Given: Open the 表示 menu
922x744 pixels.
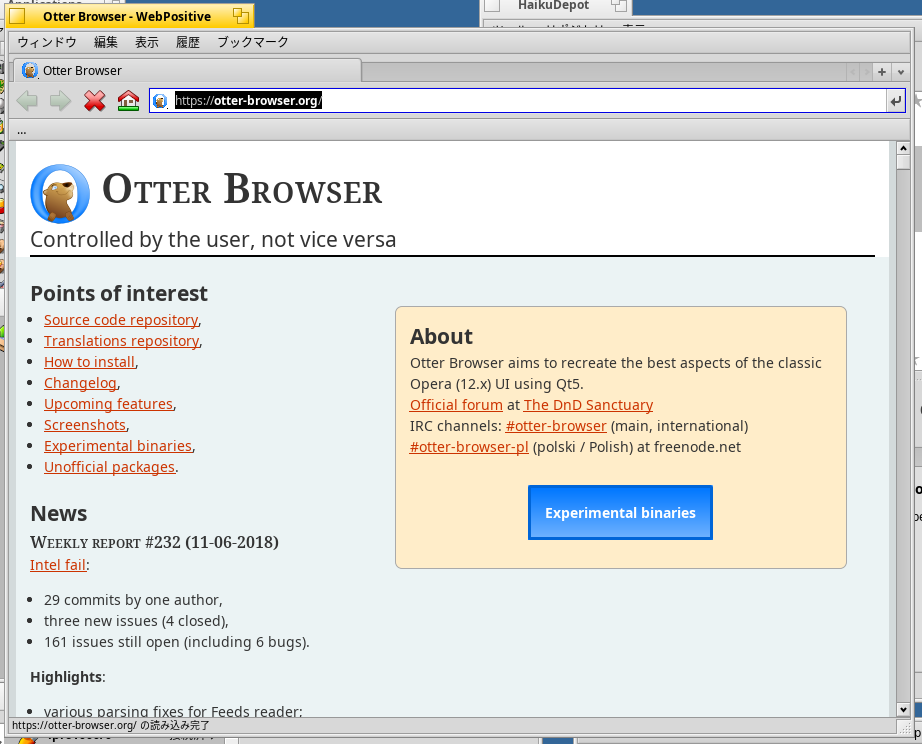Looking at the screenshot, I should pyautogui.click(x=147, y=42).
